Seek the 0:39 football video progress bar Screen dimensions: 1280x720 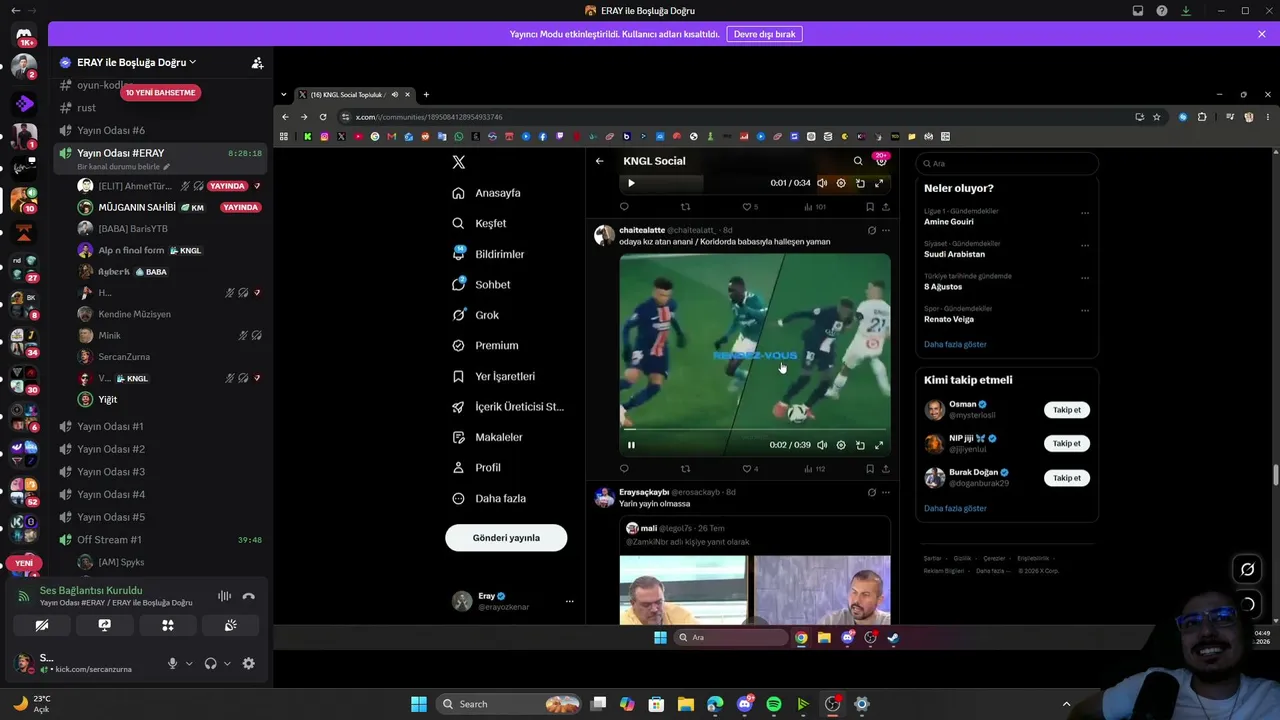tap(755, 431)
